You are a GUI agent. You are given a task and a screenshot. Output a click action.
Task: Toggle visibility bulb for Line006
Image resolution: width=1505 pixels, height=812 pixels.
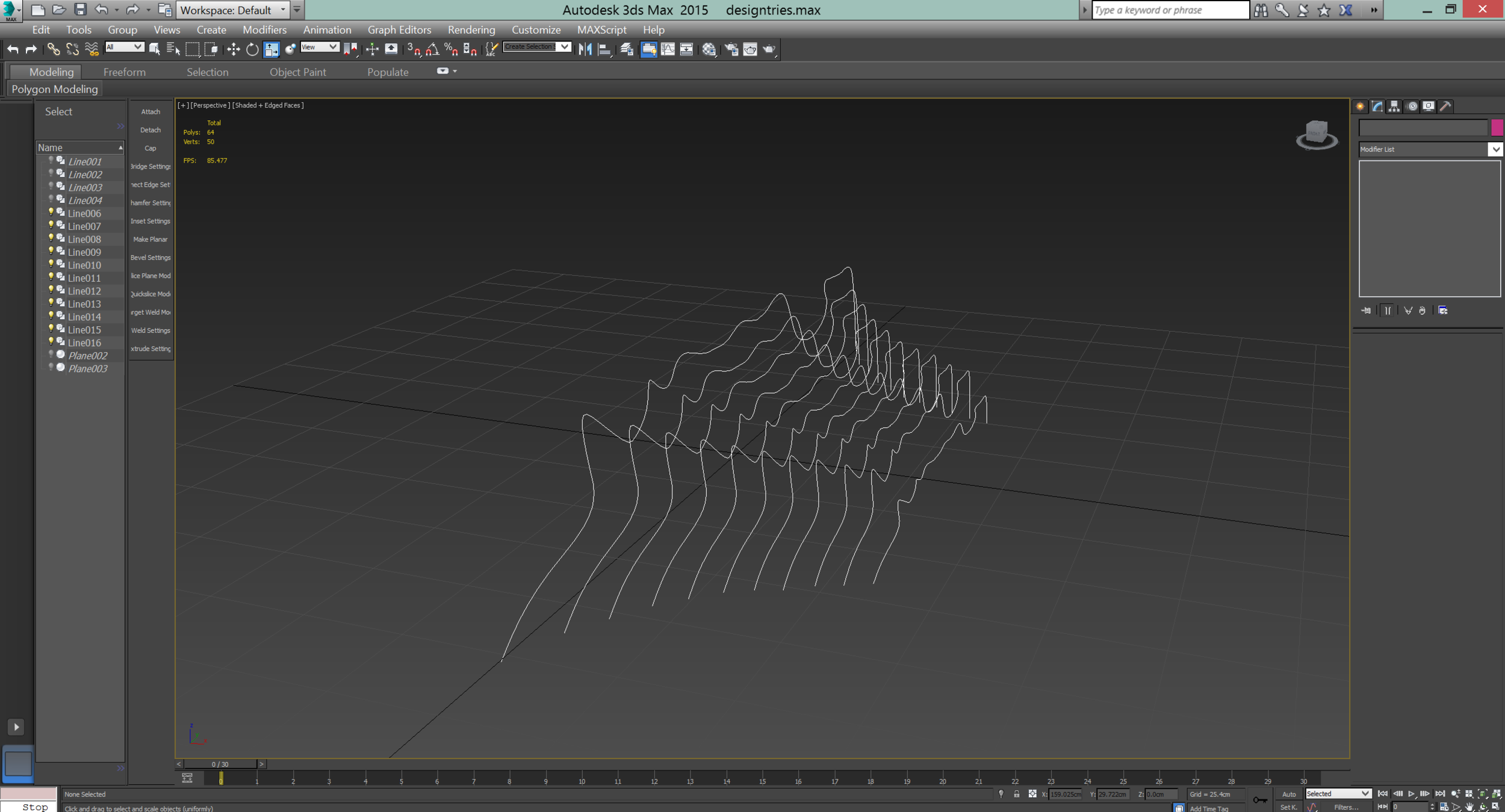click(x=51, y=212)
